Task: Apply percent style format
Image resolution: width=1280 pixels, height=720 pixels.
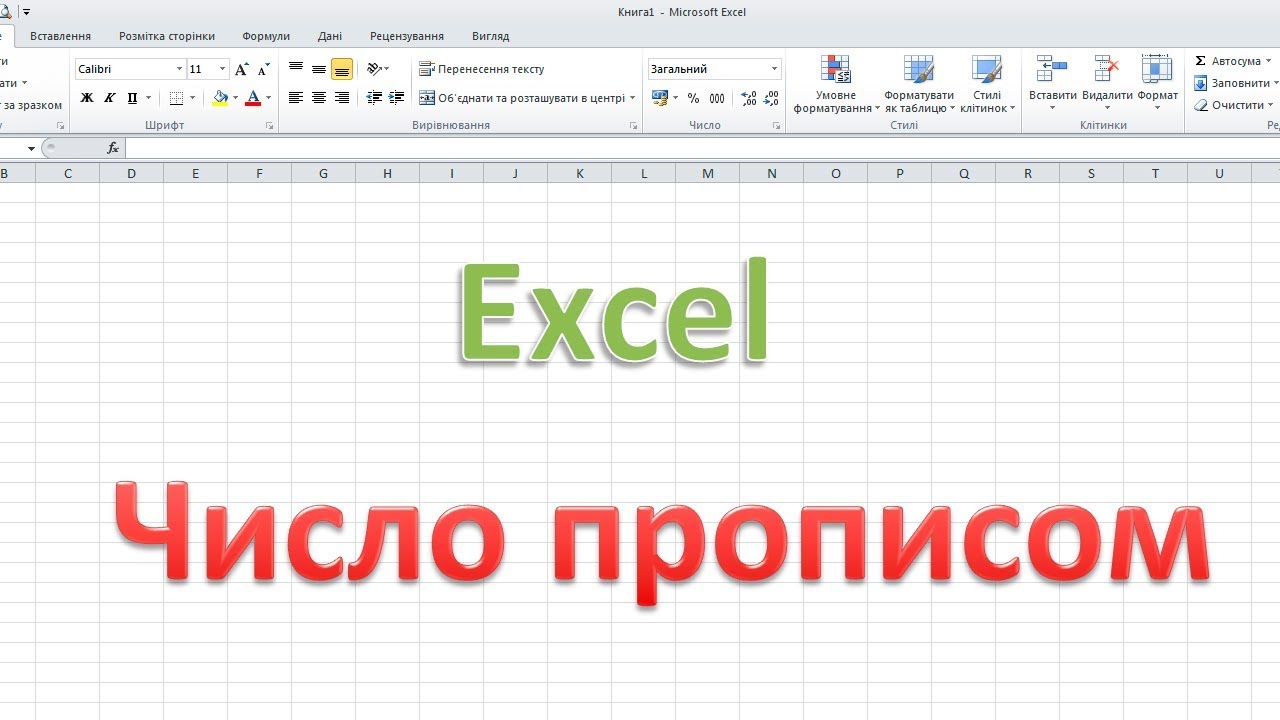Action: point(694,98)
